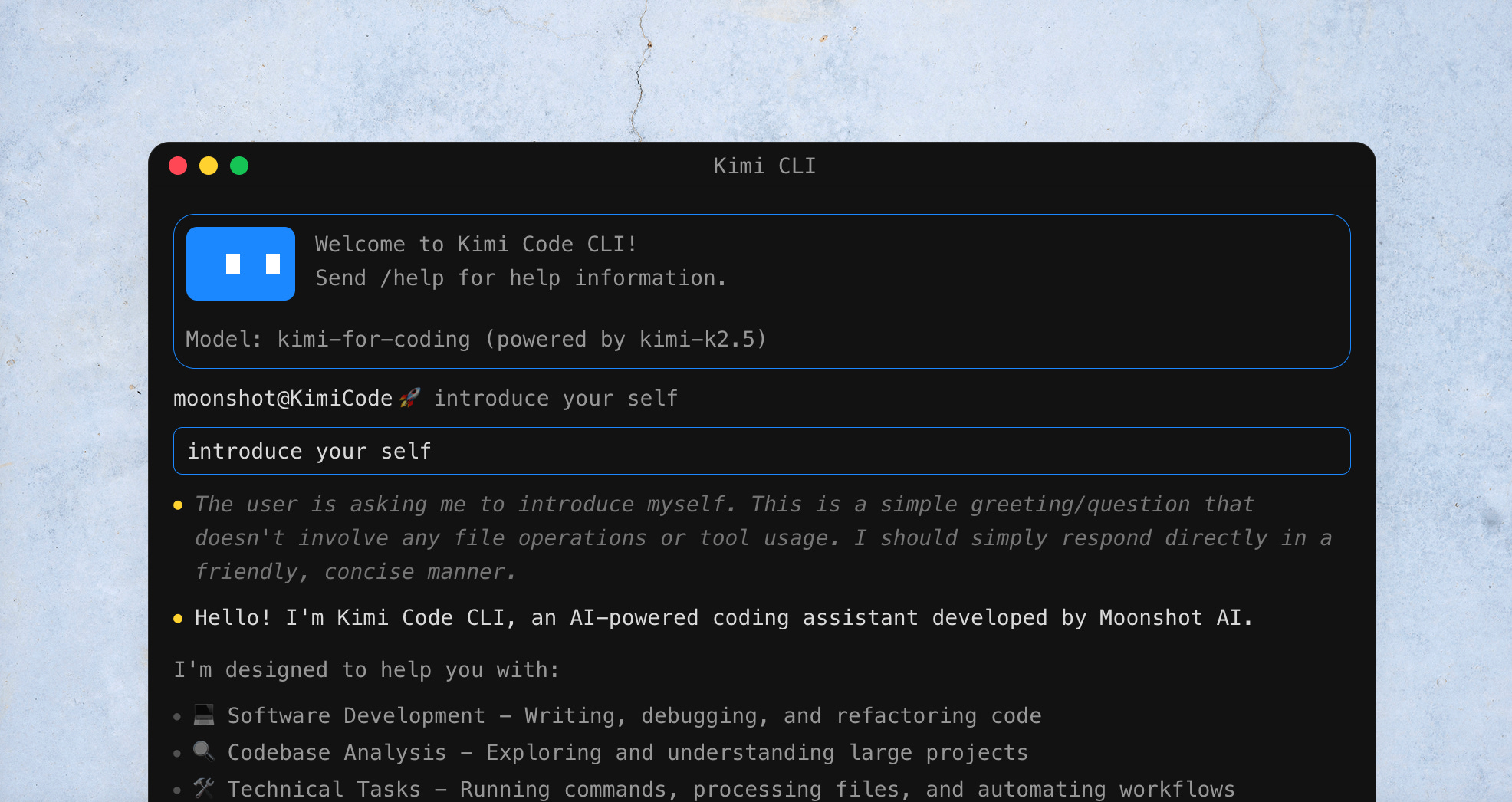Focus the 'introduce your self' input box
Viewport: 1512px width, 802px height.
tap(762, 451)
